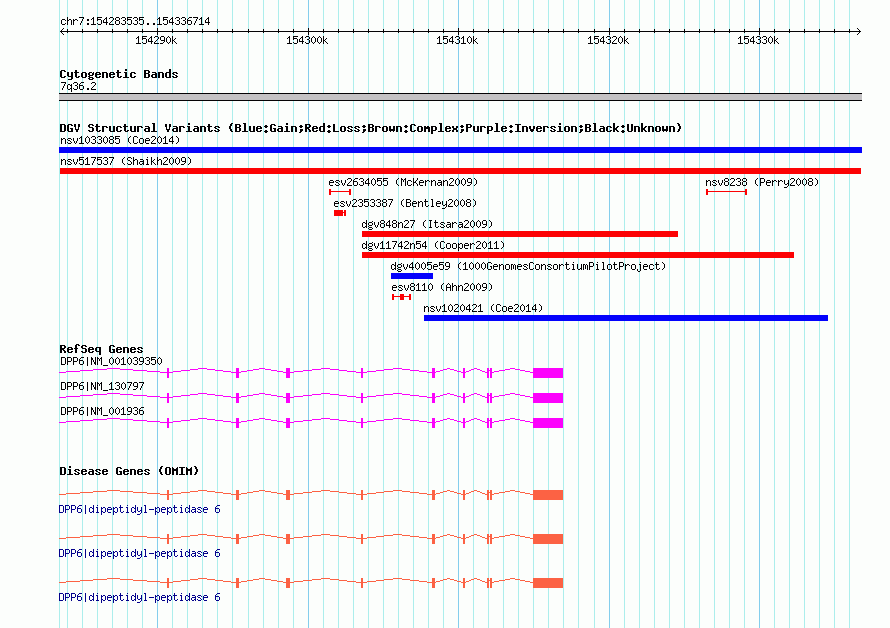
Task: Click the 154330k ruler tick label
Action: (758, 41)
